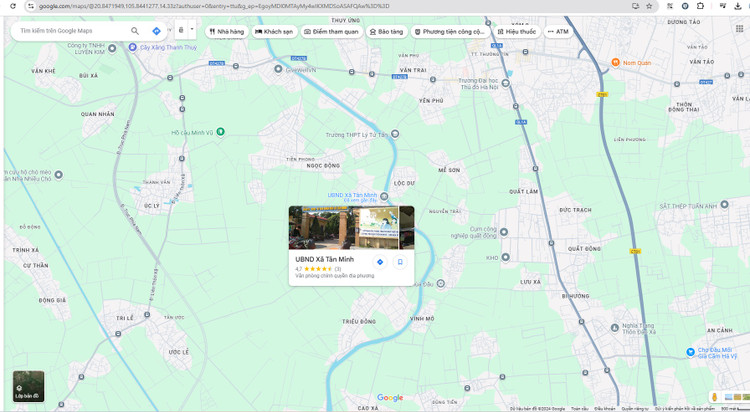
Task: Filter by Phương tiện công cộng
Action: (x=450, y=32)
